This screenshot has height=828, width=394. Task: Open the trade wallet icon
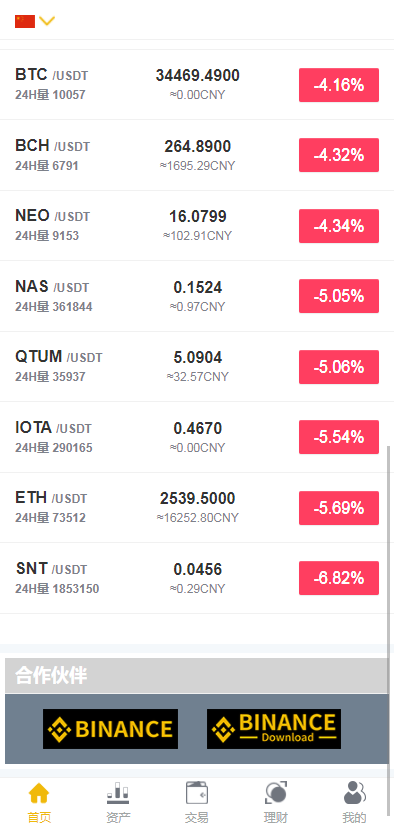[197, 793]
